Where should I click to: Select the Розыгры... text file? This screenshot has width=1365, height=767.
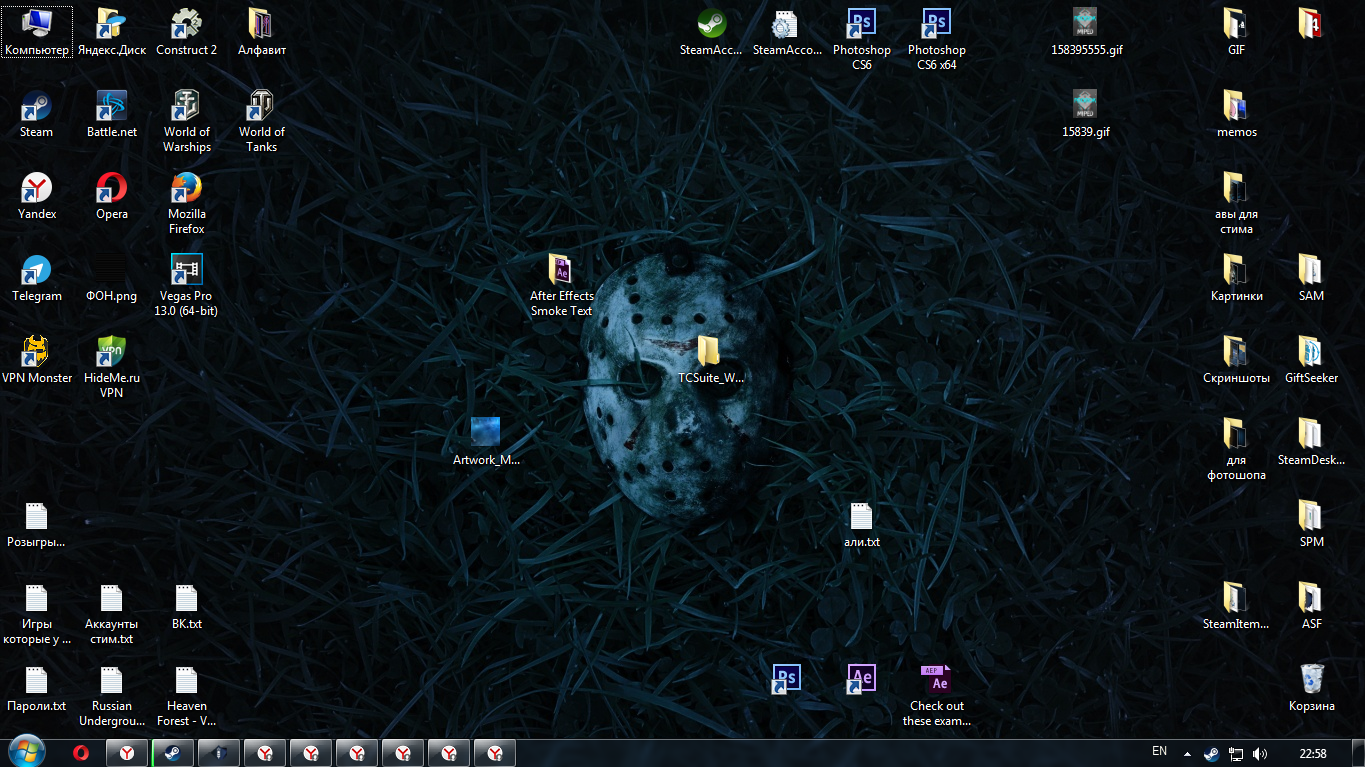click(x=37, y=524)
